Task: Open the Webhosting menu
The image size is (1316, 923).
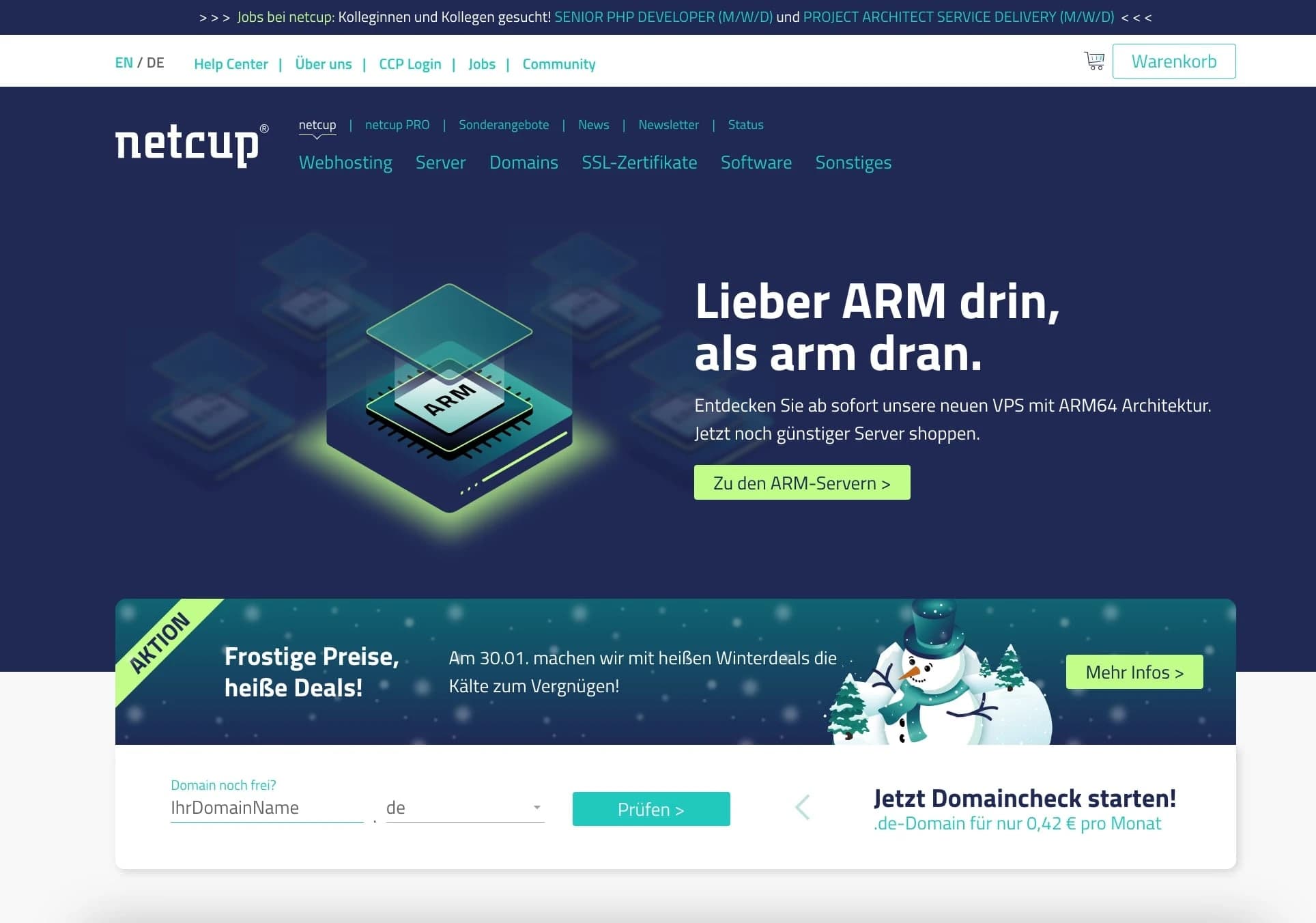Action: tap(345, 162)
